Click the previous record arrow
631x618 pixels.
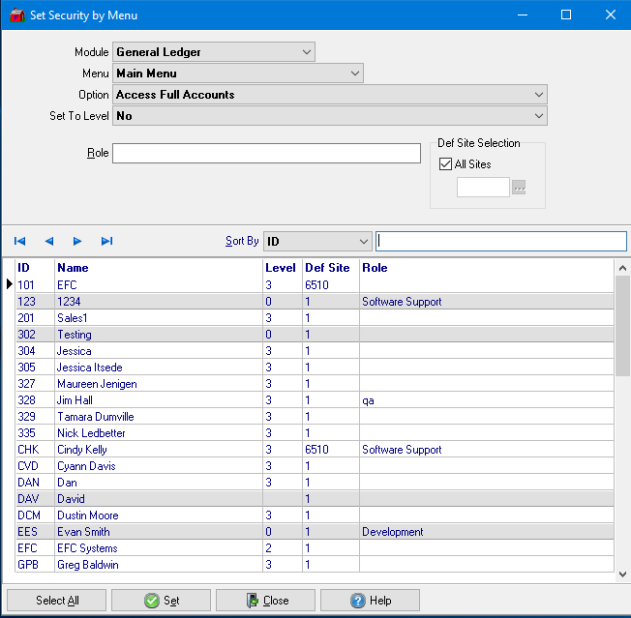pyautogui.click(x=49, y=241)
